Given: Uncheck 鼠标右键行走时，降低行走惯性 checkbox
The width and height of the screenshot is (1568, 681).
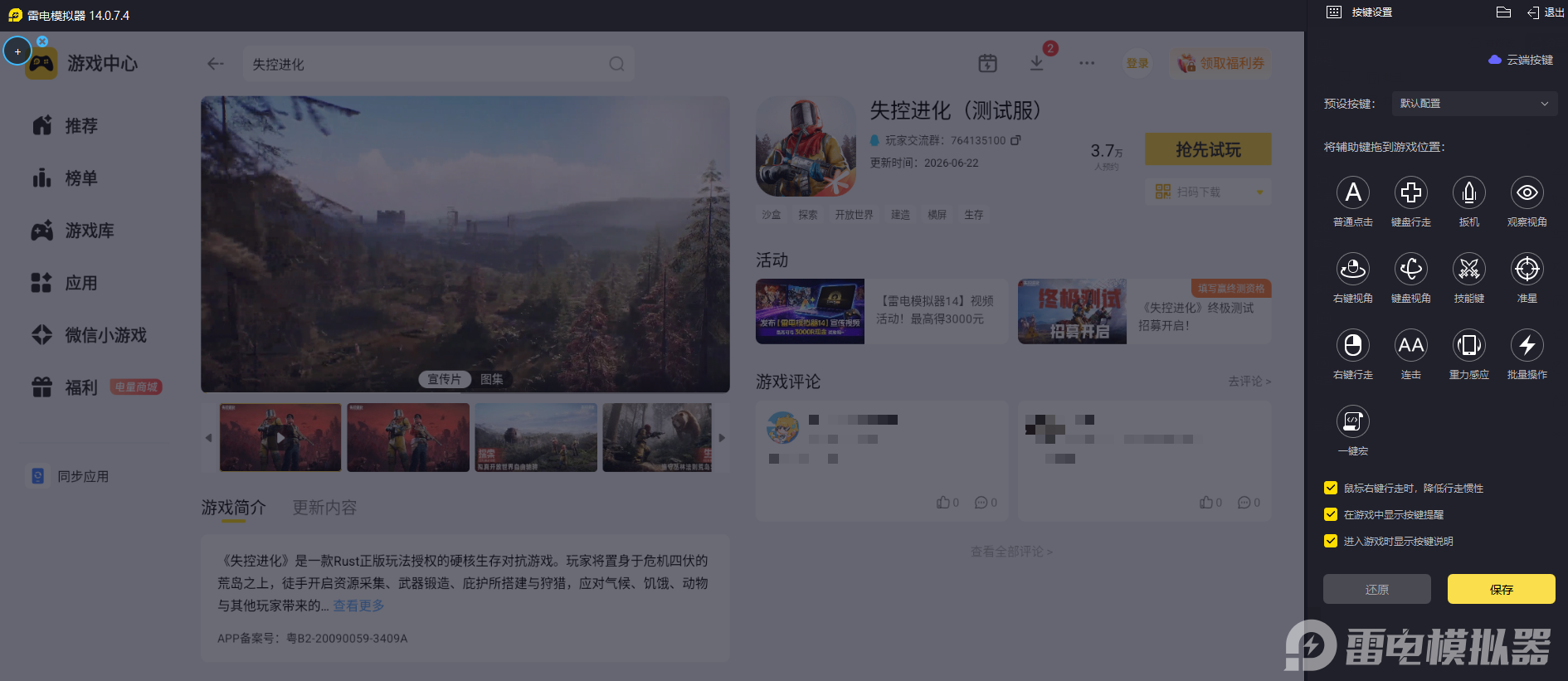Looking at the screenshot, I should (x=1331, y=488).
